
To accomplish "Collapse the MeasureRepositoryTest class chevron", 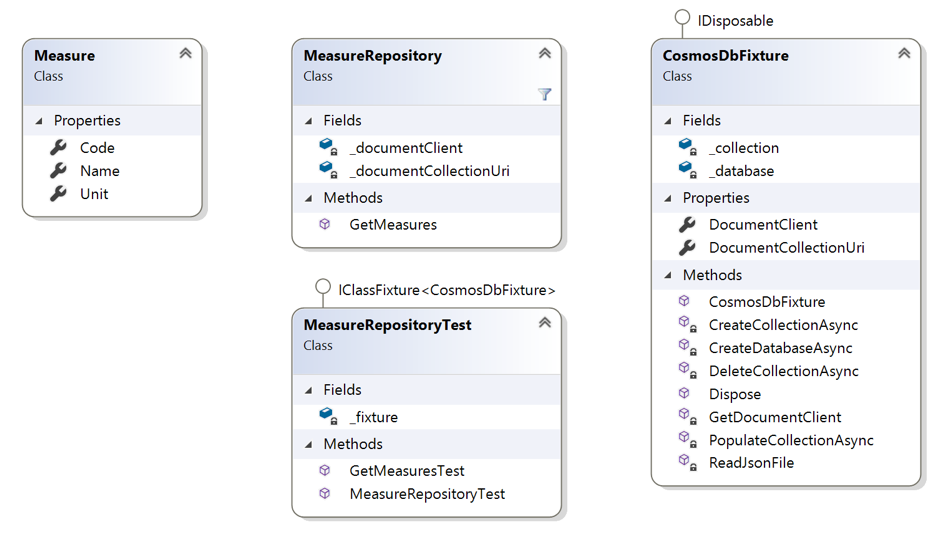I will [x=544, y=323].
